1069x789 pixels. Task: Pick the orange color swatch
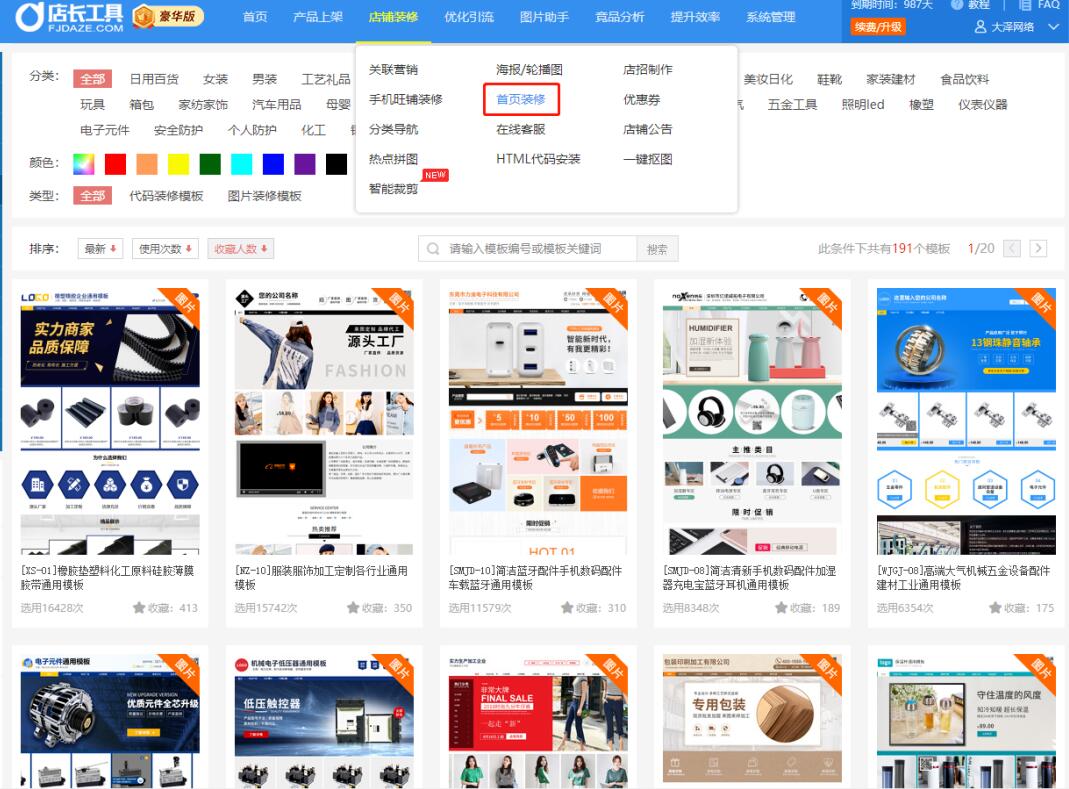pos(147,164)
